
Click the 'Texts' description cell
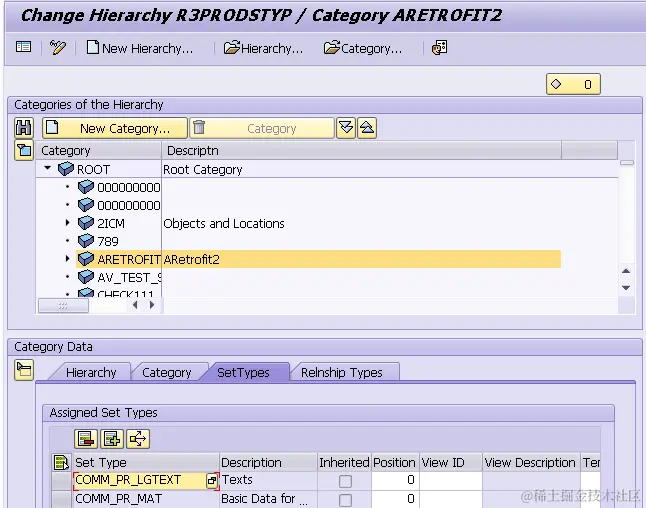pyautogui.click(x=268, y=480)
